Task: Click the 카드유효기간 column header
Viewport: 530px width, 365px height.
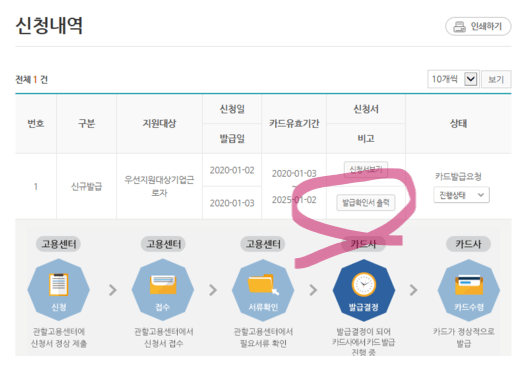Action: (294, 124)
